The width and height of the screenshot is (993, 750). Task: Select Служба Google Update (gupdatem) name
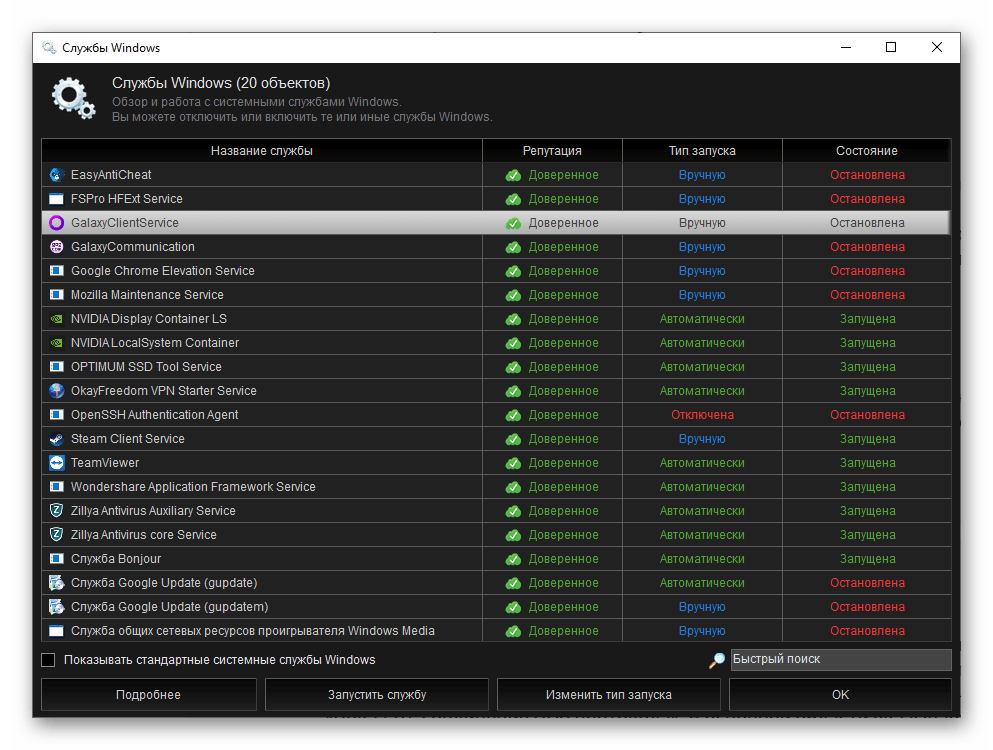170,607
